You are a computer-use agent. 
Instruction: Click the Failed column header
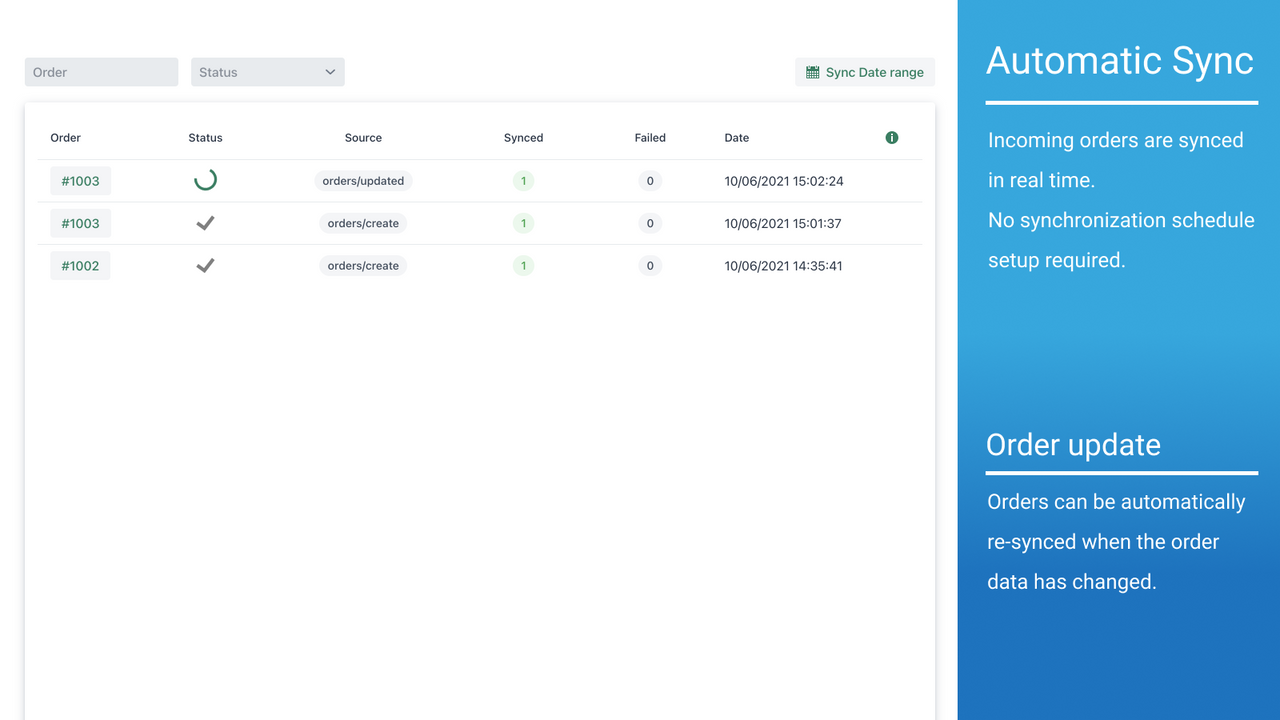[650, 138]
